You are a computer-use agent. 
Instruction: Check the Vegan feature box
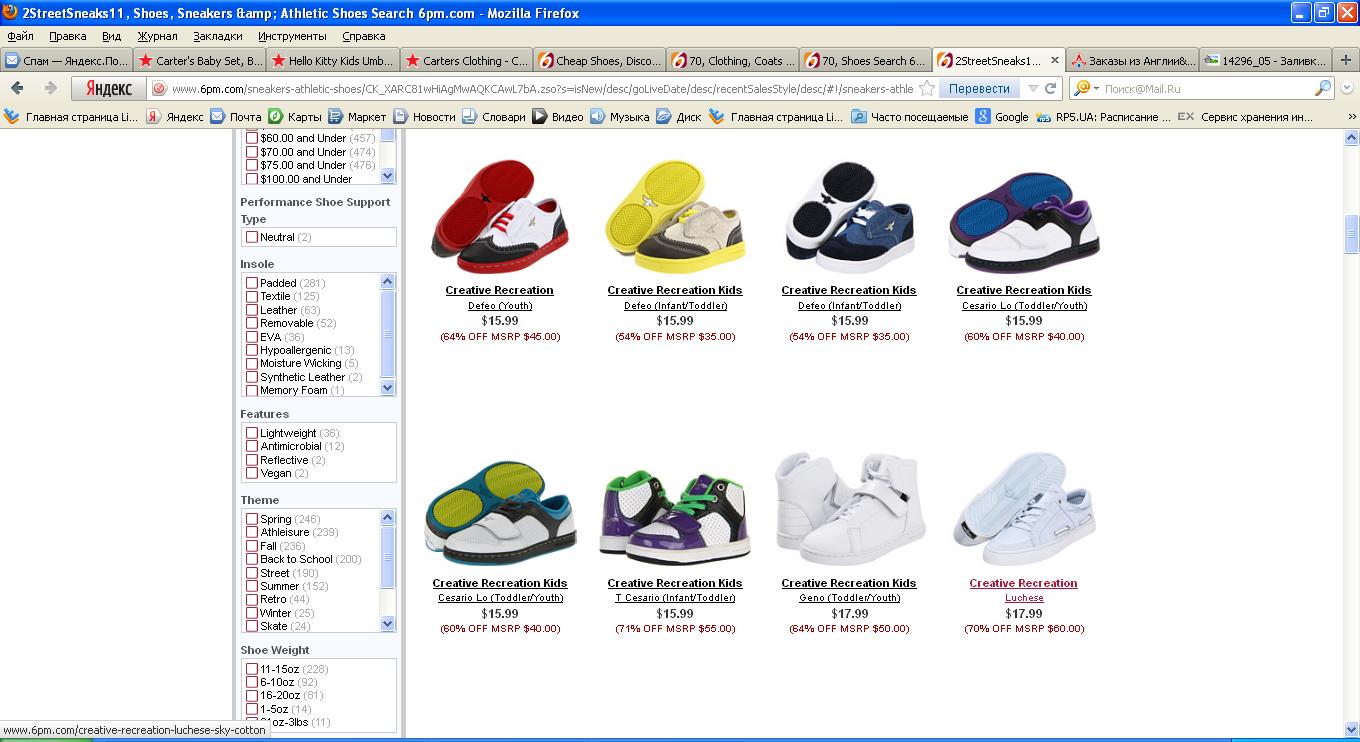coord(252,473)
